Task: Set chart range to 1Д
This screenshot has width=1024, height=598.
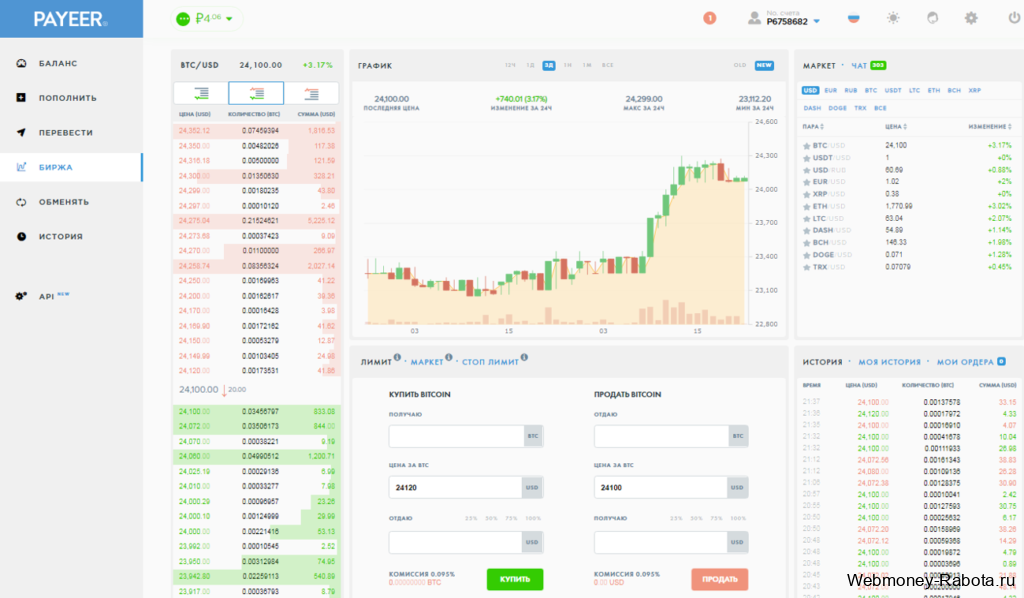Action: (x=530, y=65)
